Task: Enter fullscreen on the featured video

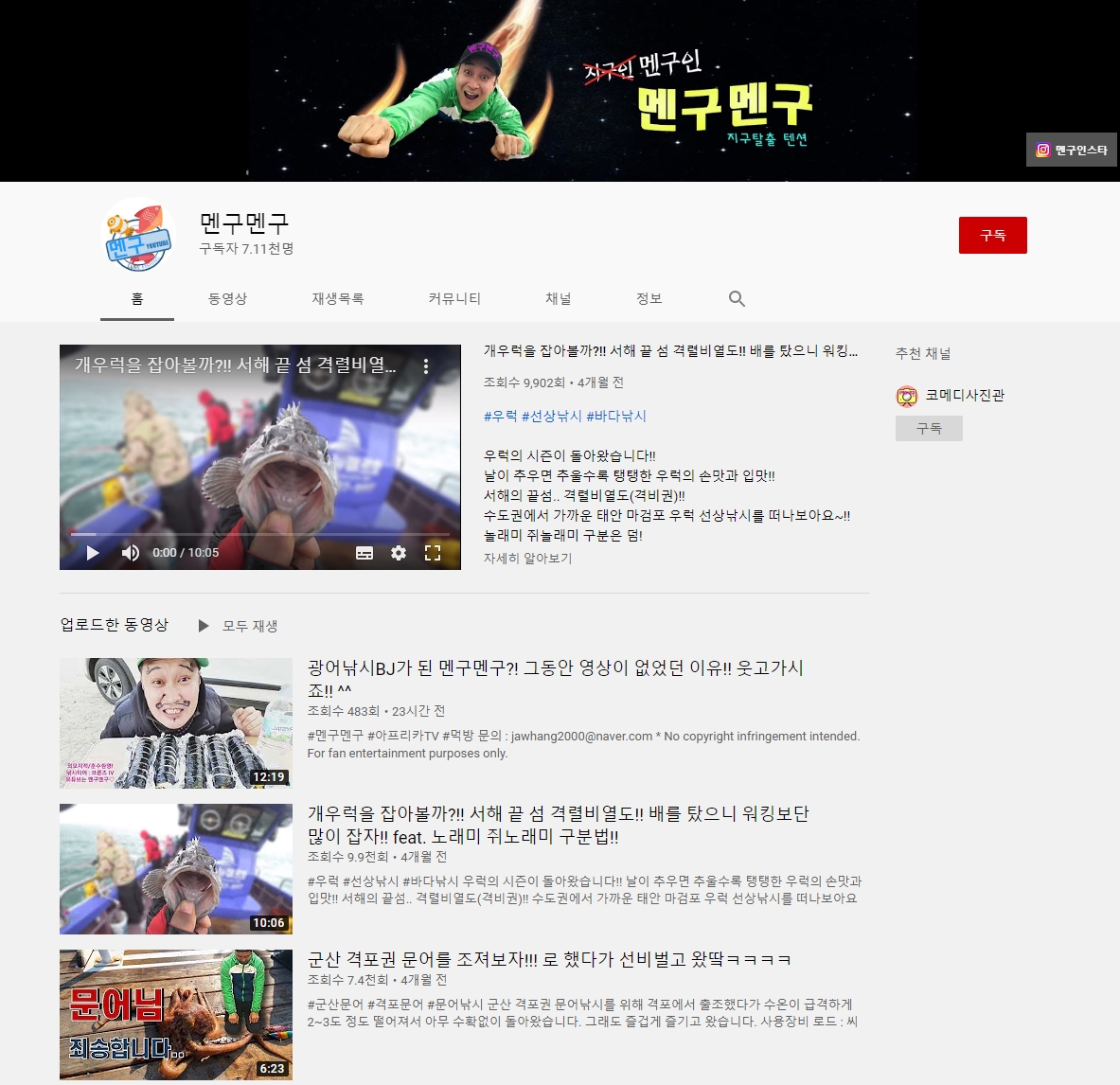Action: tap(433, 553)
